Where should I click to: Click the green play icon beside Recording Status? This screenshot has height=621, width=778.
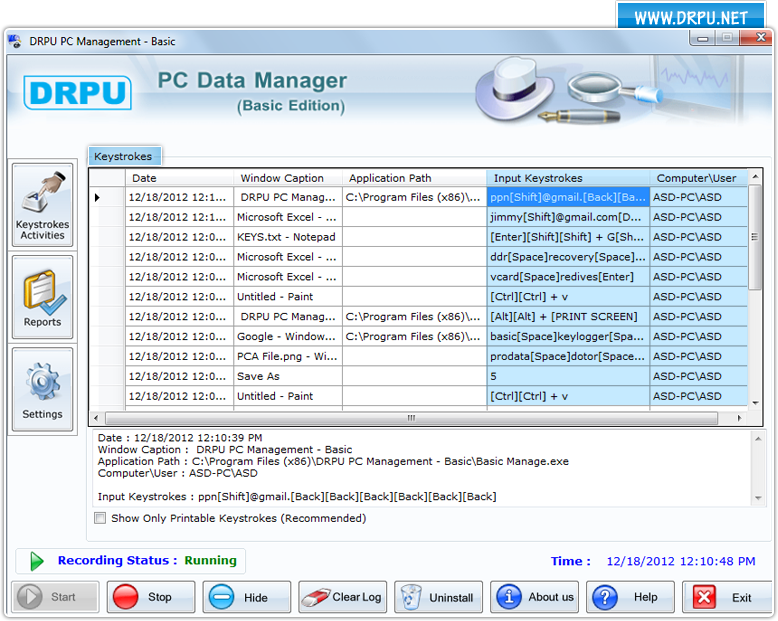[x=37, y=561]
